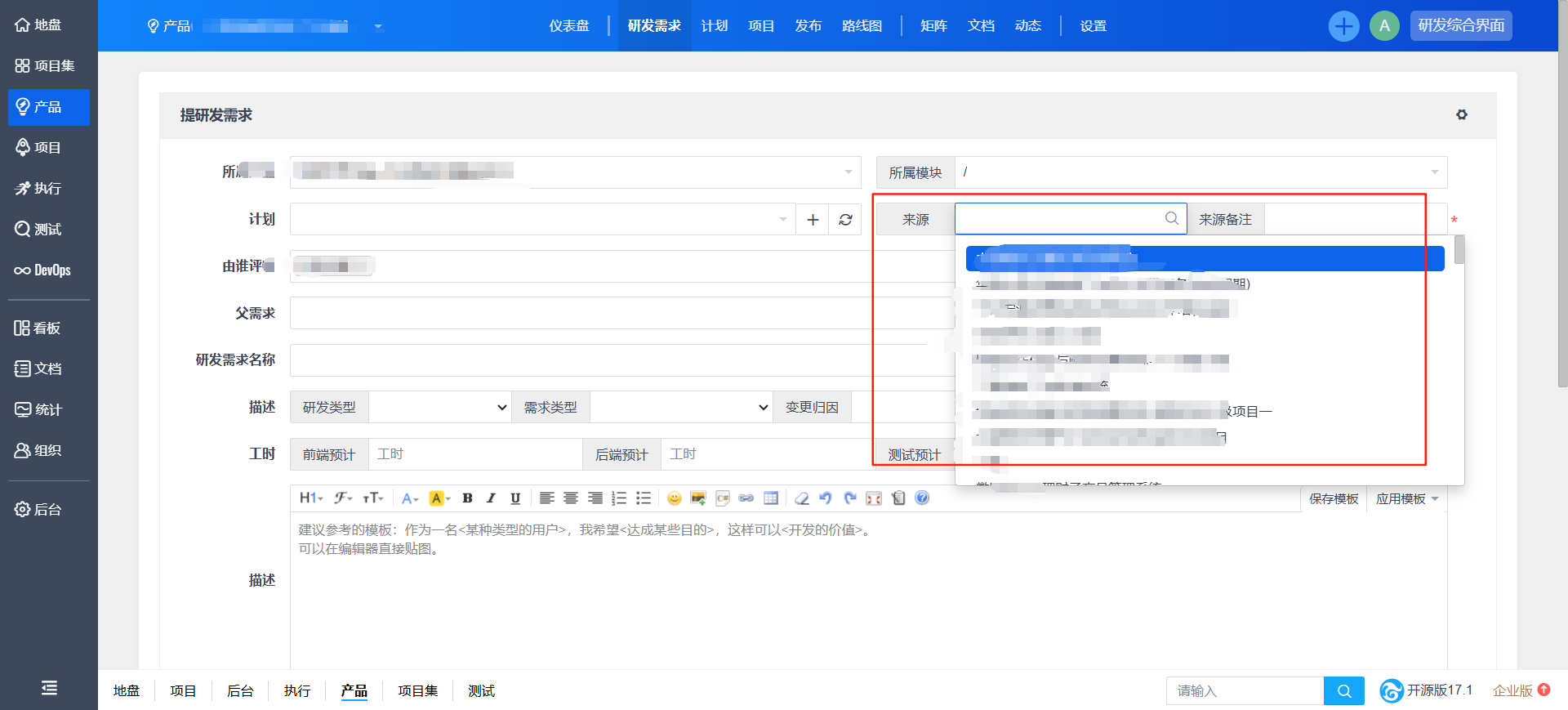
Task: Toggle underline formatting in editor
Action: coord(515,498)
